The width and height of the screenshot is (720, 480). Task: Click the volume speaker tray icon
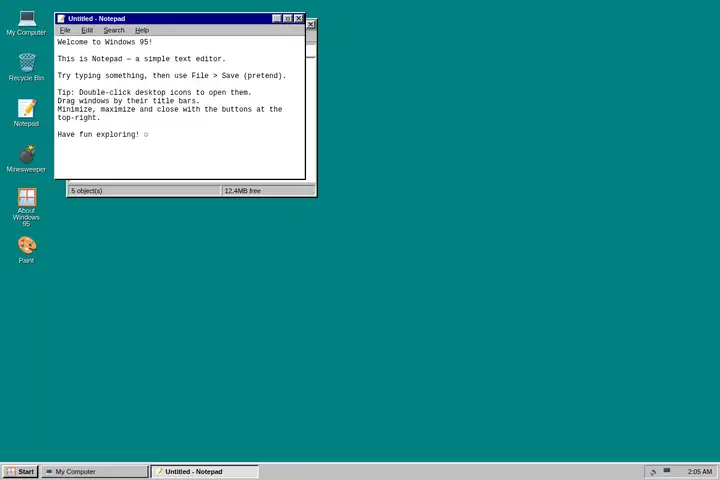[x=653, y=472]
